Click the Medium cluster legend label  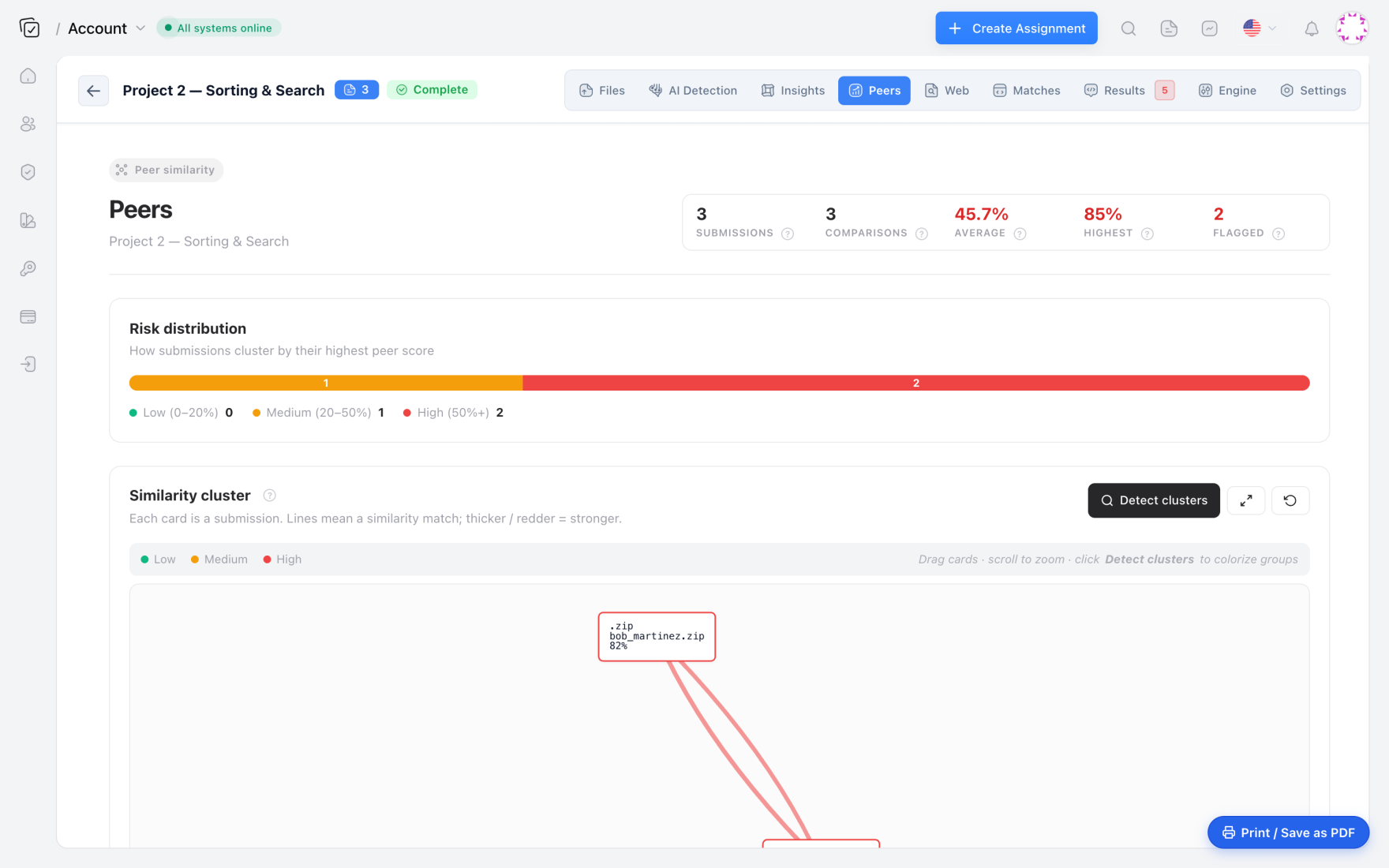(x=226, y=559)
